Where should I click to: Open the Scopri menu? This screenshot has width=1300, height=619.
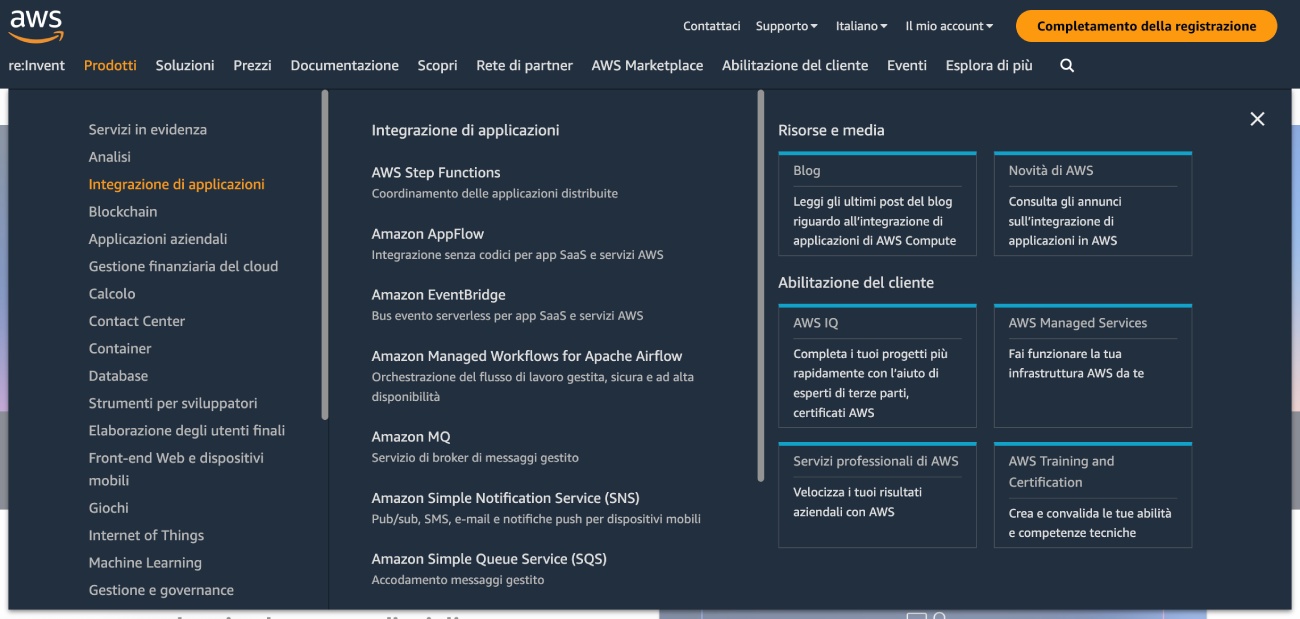[437, 65]
